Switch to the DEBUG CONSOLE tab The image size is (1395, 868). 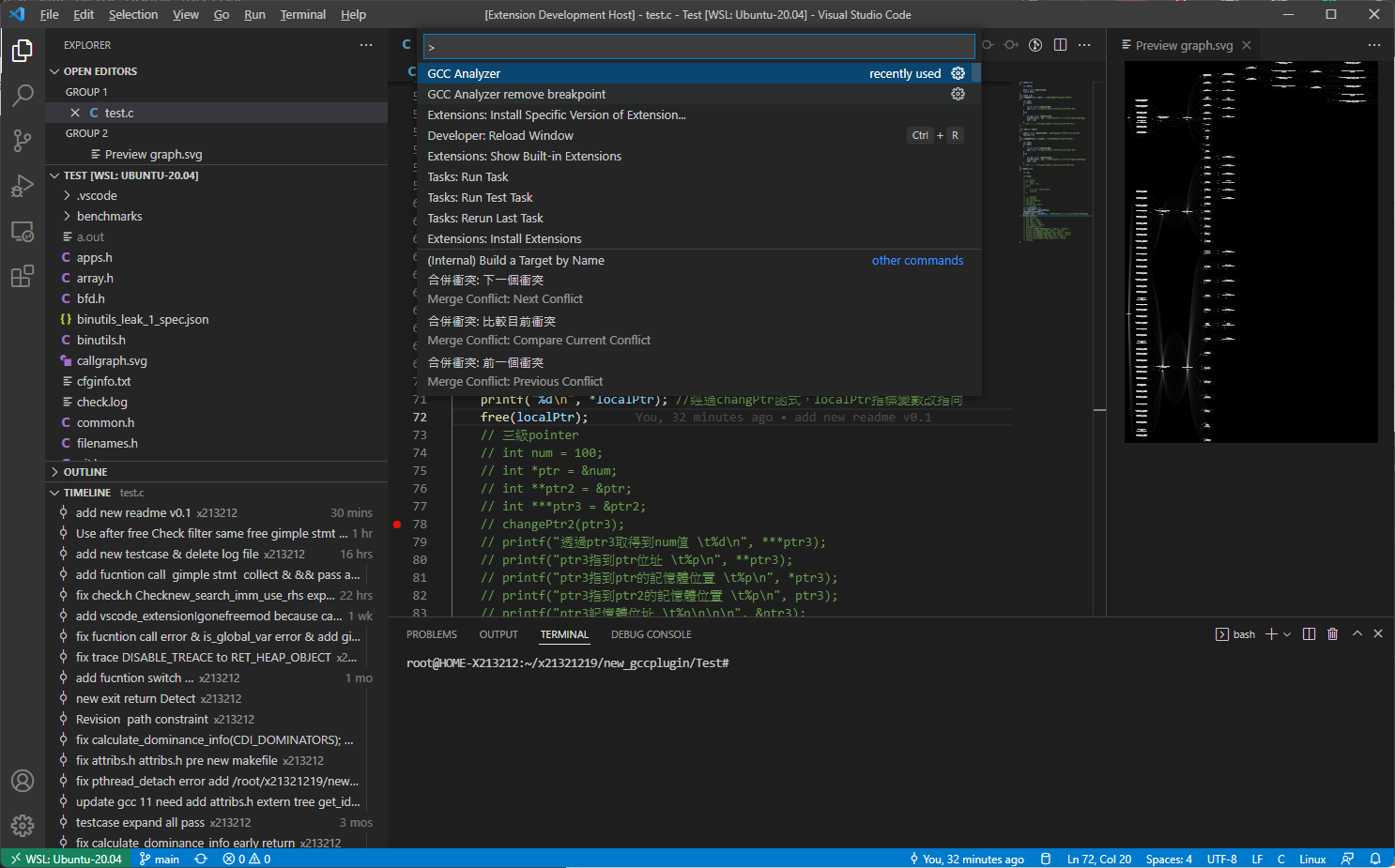point(651,634)
